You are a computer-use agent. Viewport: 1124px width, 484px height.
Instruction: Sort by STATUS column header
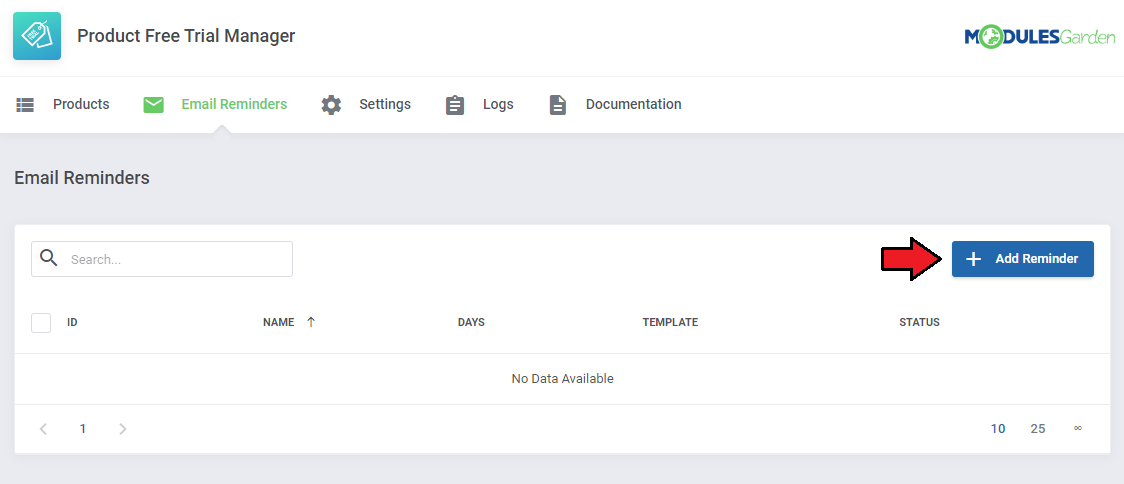tap(919, 322)
